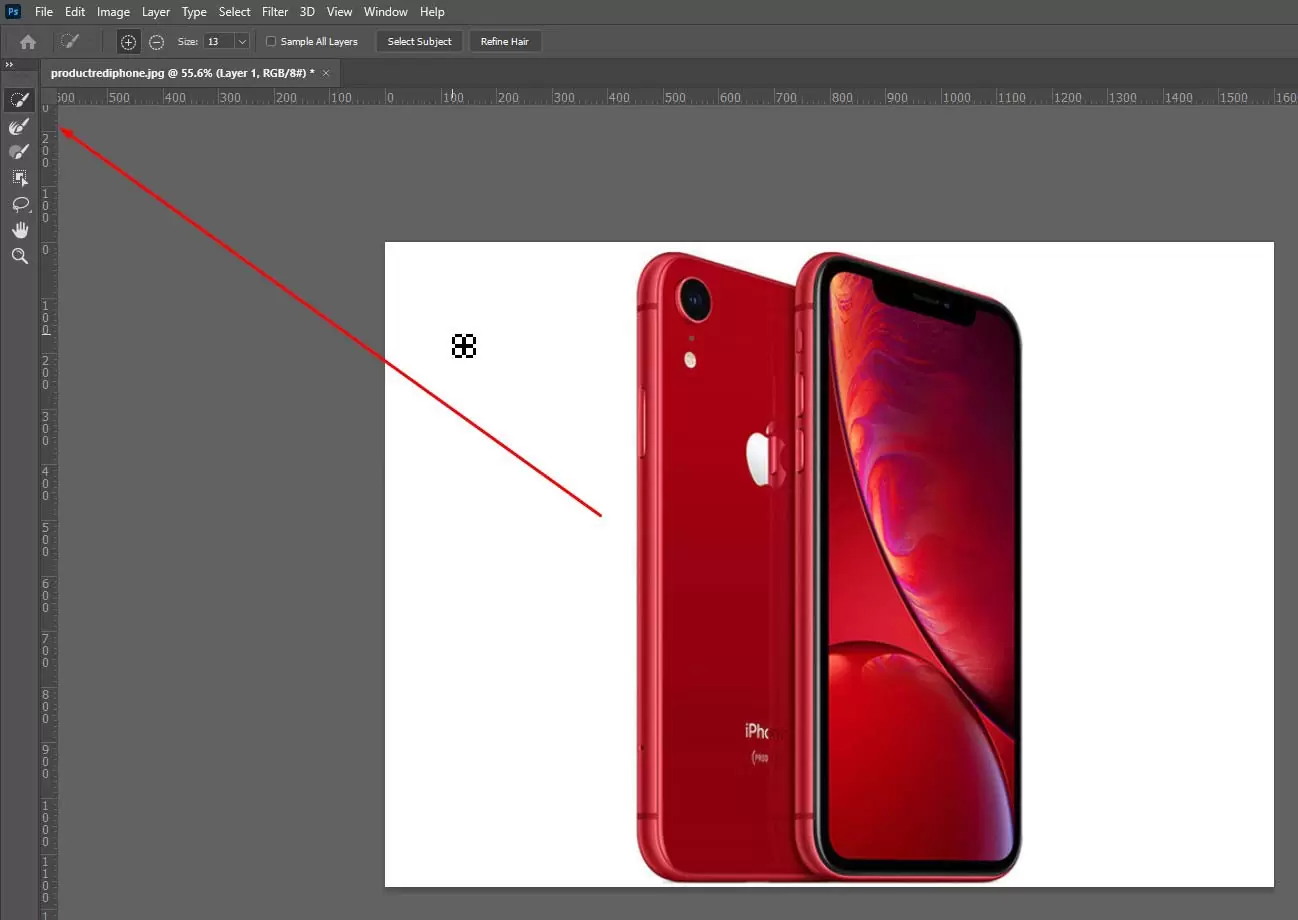Open the Layer menu
Viewport: 1298px width, 920px height.
pyautogui.click(x=156, y=12)
